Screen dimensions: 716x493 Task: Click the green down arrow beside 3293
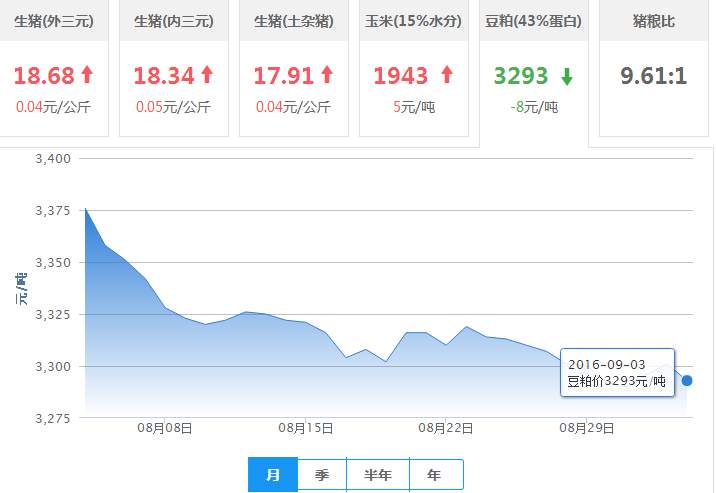(x=567, y=77)
